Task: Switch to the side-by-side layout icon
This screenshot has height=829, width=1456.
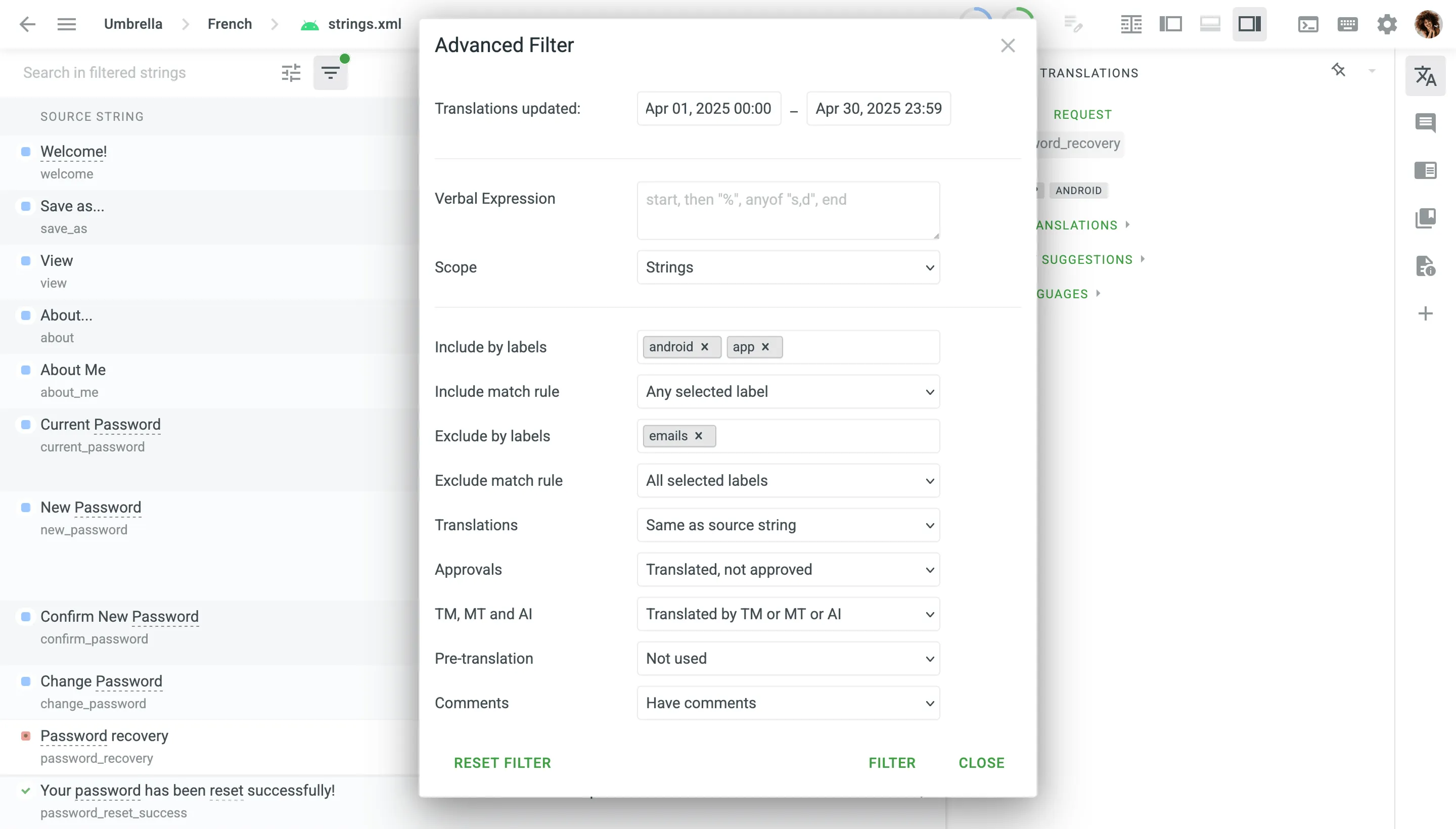Action: coord(1131,24)
